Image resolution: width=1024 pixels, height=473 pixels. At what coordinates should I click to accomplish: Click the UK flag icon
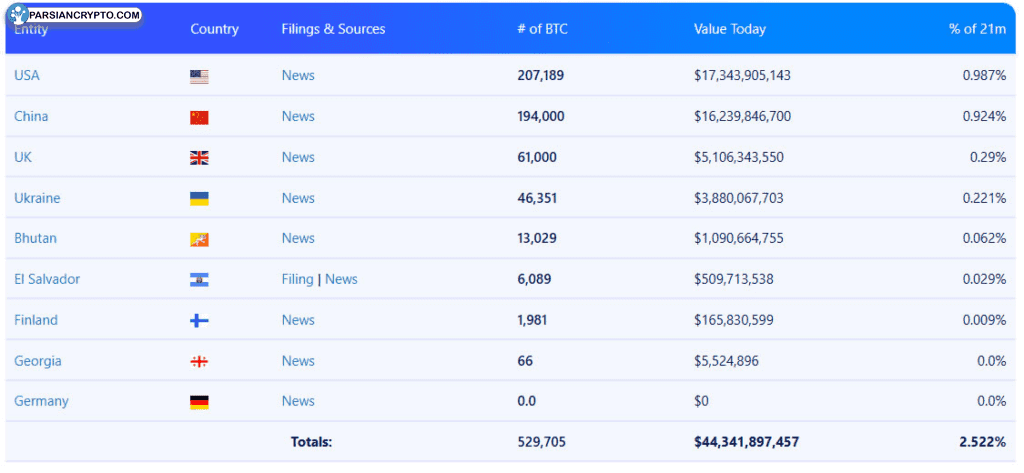pyautogui.click(x=199, y=158)
